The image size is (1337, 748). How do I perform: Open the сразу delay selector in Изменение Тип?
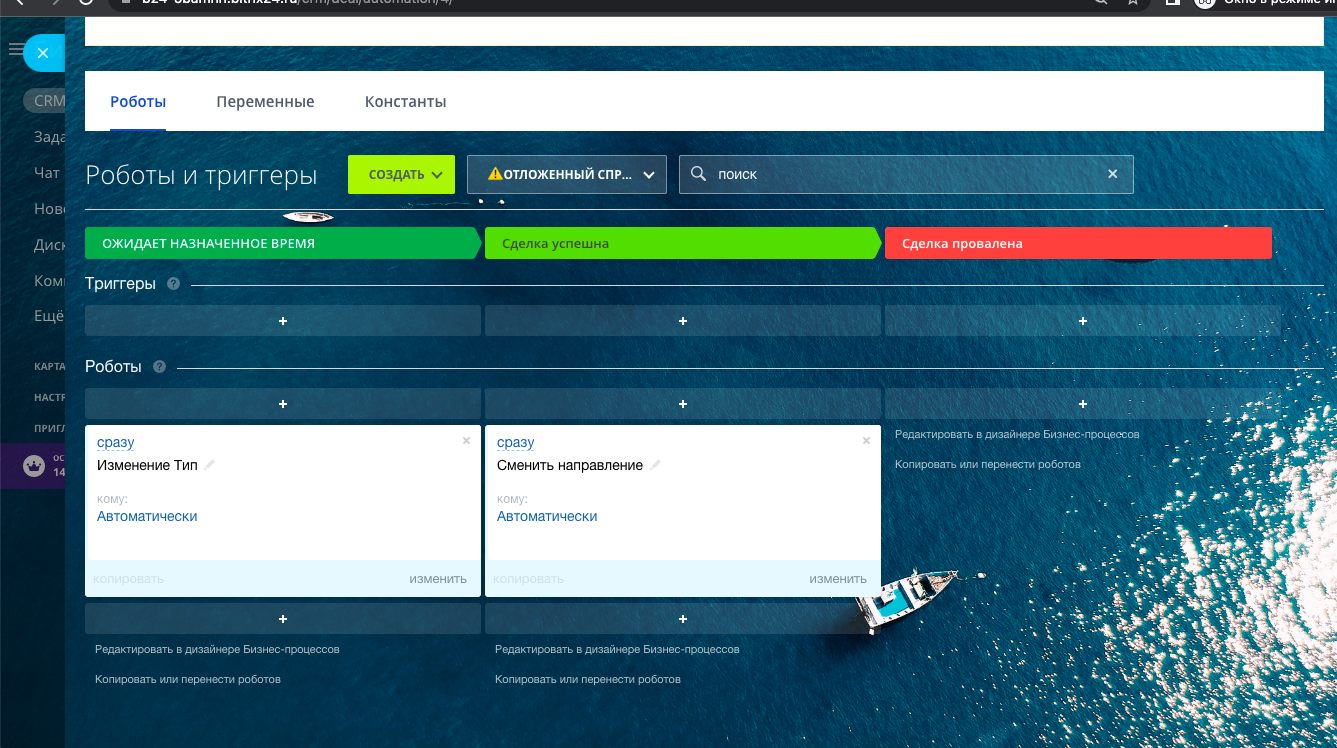(x=116, y=443)
